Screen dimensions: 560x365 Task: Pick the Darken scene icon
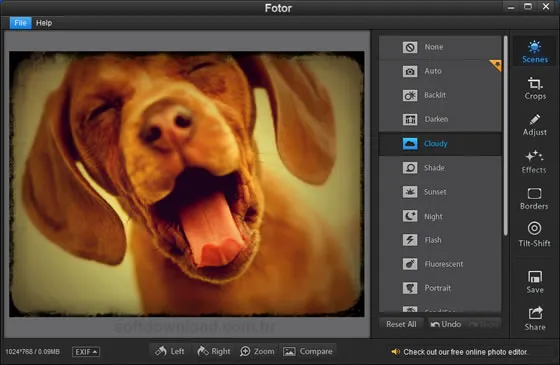pos(410,119)
